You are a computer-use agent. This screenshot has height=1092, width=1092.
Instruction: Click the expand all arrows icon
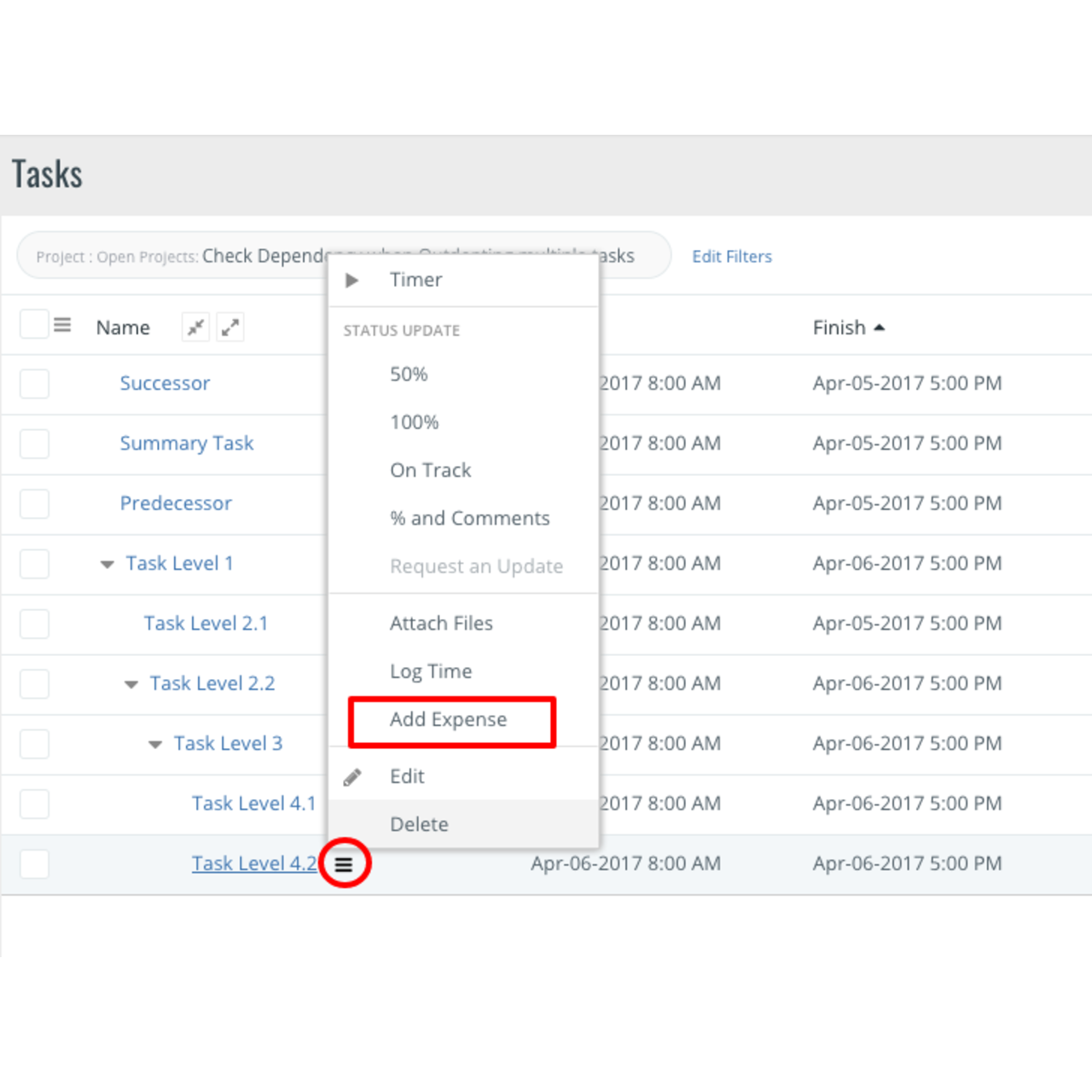tap(230, 328)
